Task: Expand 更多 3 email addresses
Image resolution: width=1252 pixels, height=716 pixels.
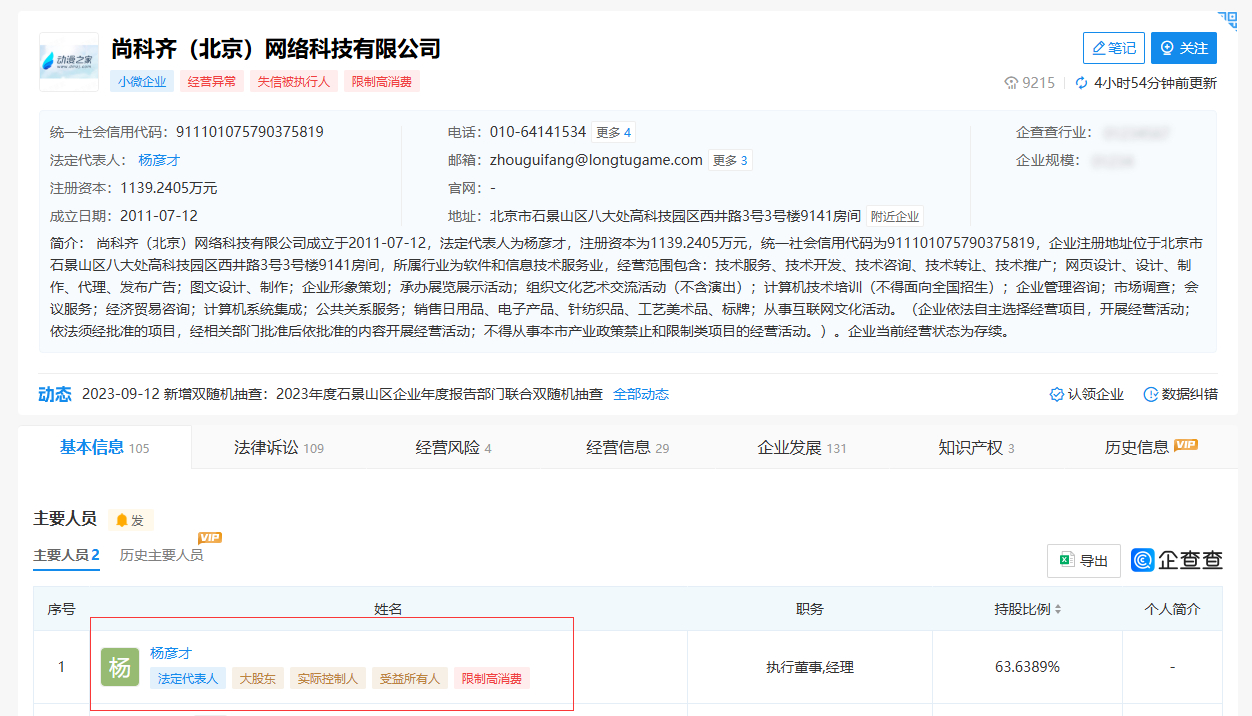Action: click(730, 160)
